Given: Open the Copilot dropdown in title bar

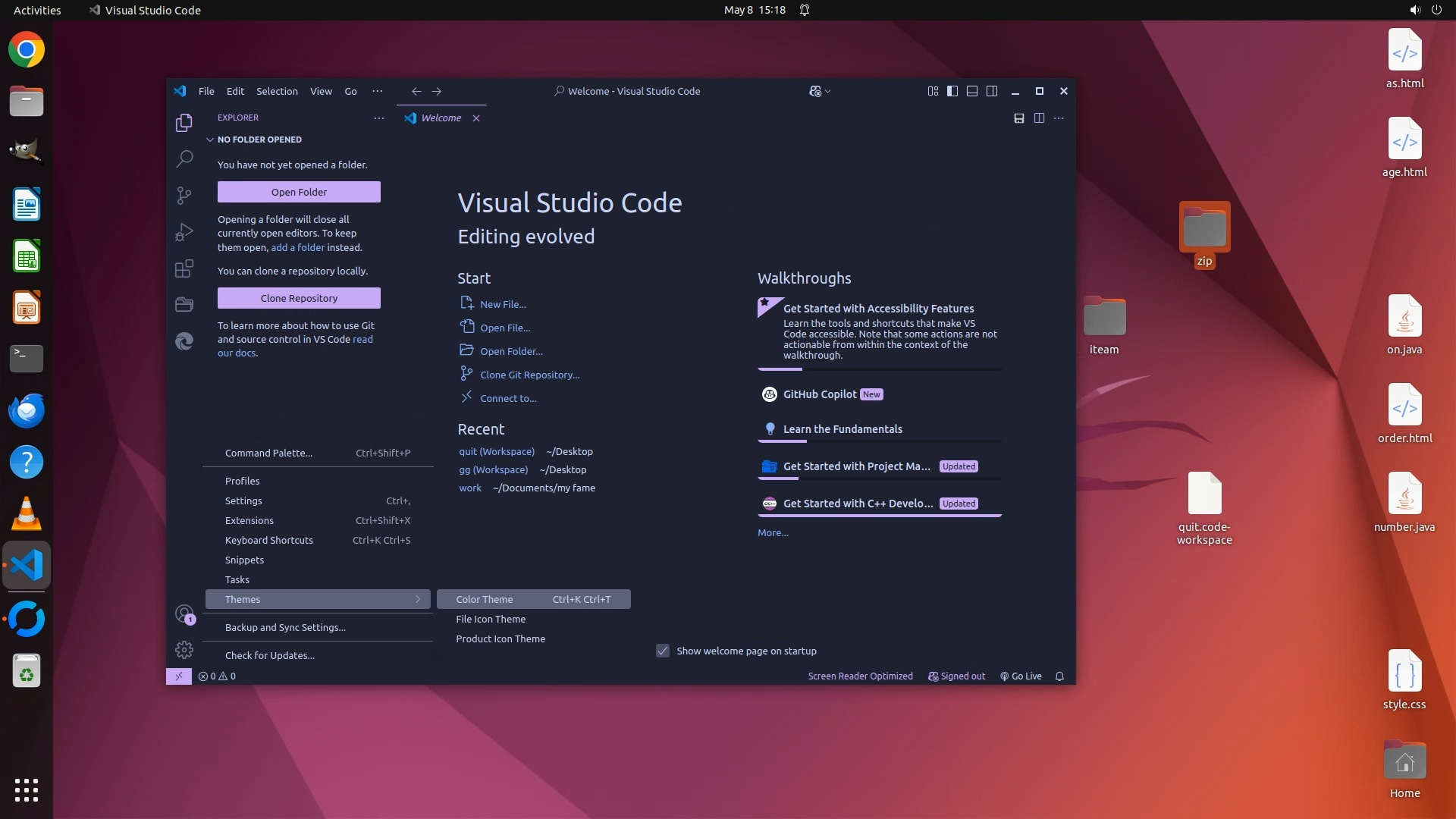Looking at the screenshot, I should (x=820, y=91).
